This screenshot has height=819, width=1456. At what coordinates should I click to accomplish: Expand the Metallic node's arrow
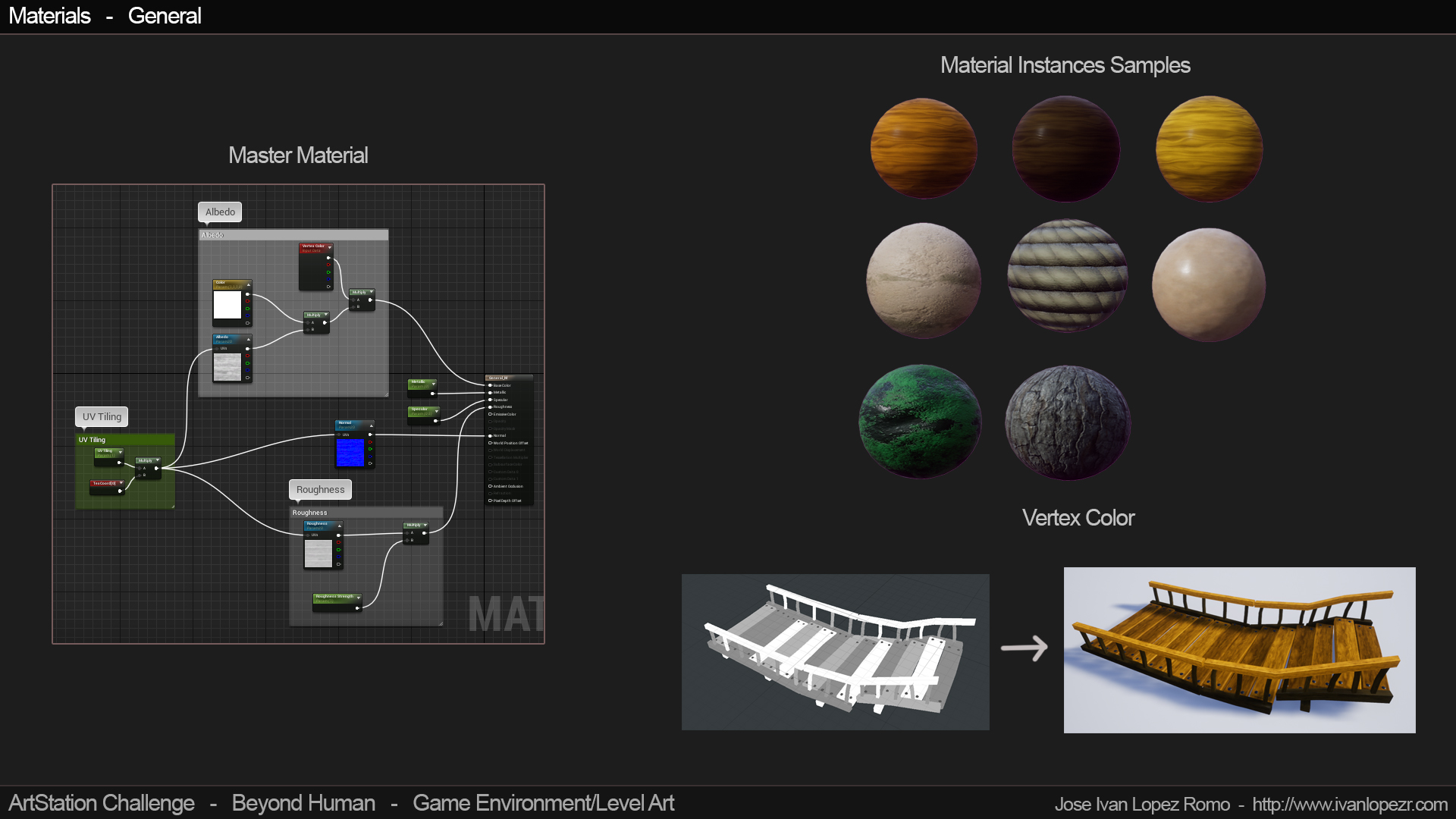433,384
